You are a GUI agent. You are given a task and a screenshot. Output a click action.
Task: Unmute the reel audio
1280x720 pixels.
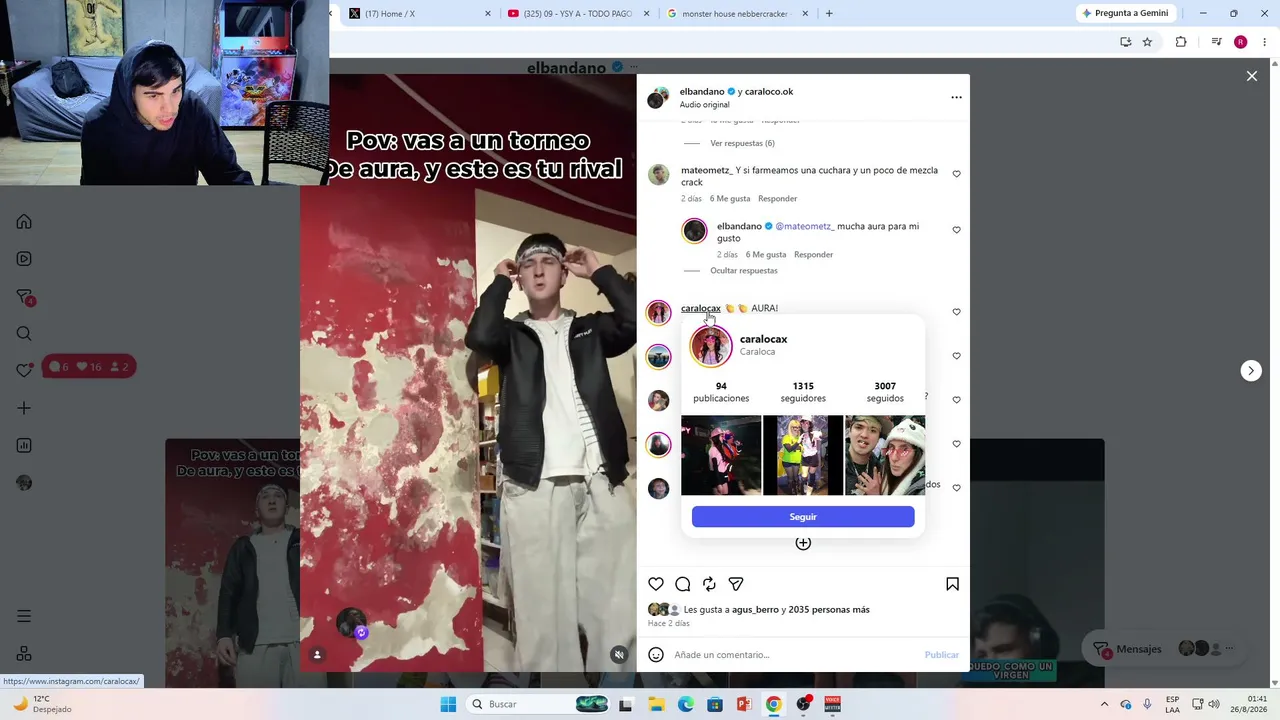[619, 655]
